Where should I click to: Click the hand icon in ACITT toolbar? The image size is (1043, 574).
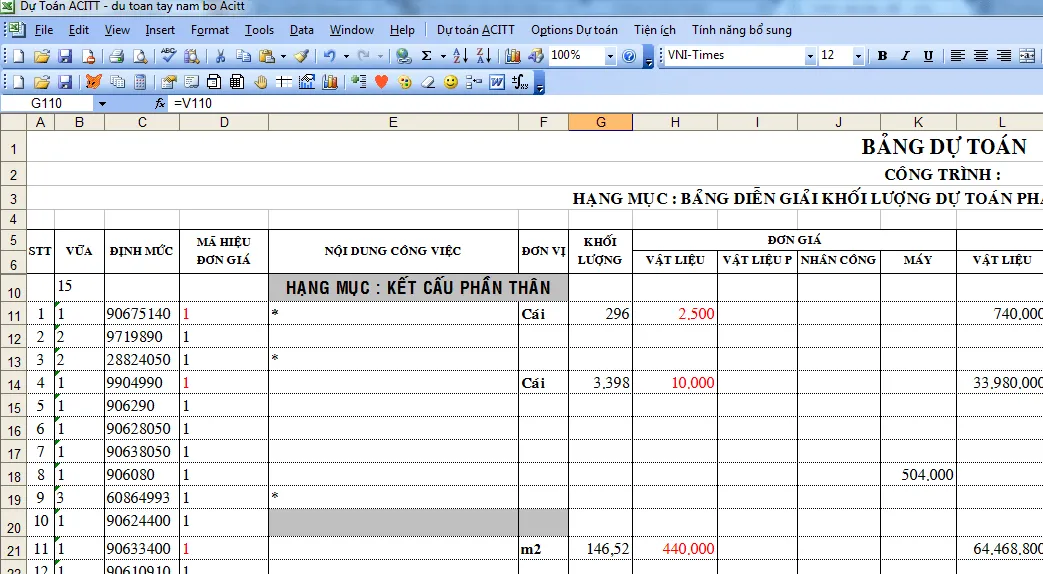point(260,82)
